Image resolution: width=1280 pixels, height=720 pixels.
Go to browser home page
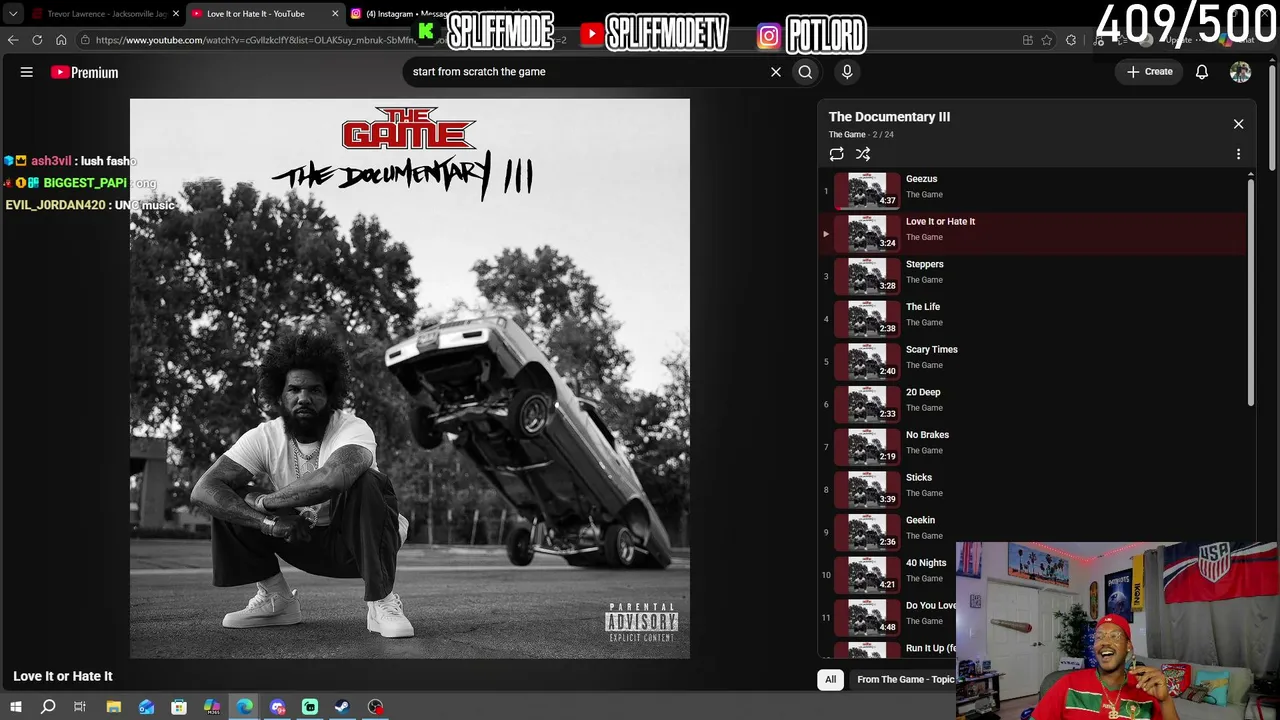[x=61, y=40]
